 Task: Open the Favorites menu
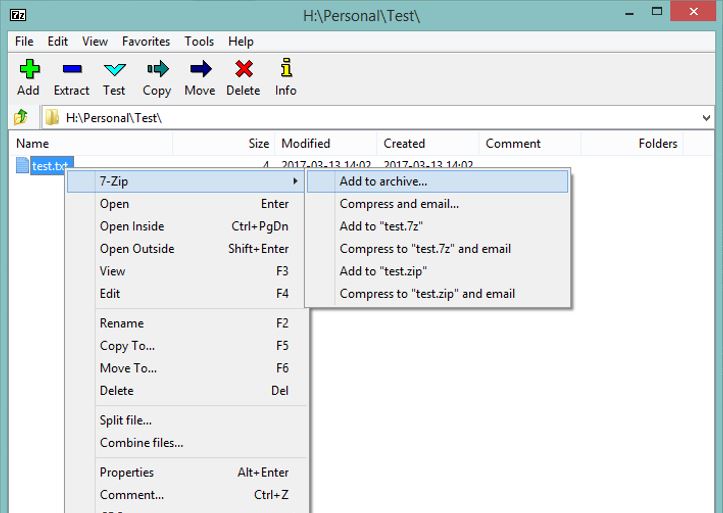[x=146, y=41]
